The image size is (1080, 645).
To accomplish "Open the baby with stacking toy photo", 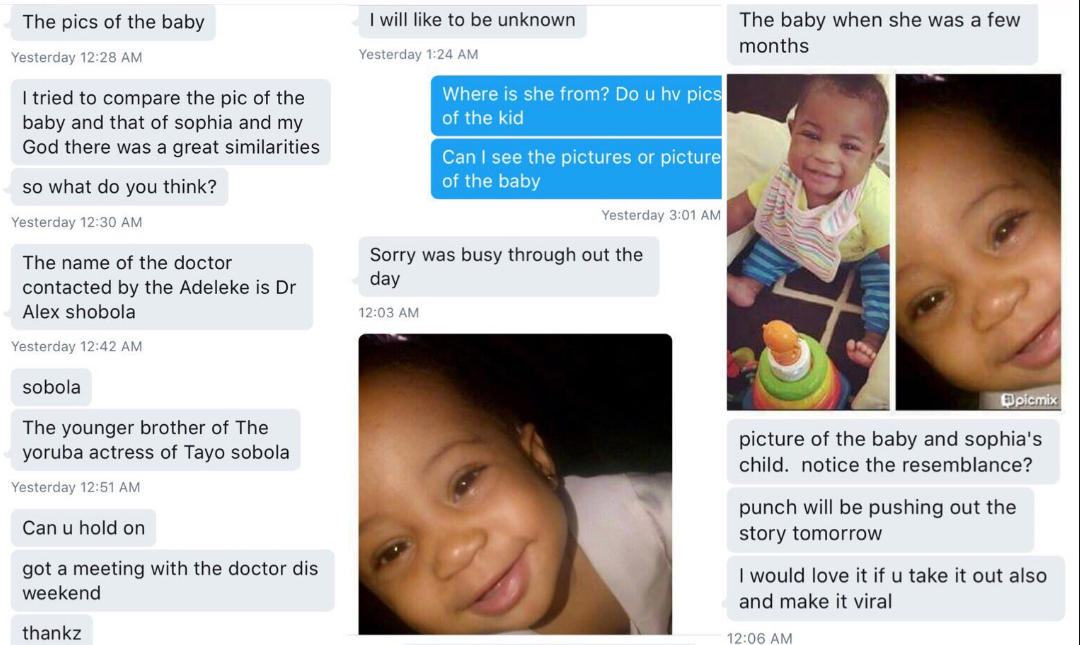I will [x=808, y=242].
